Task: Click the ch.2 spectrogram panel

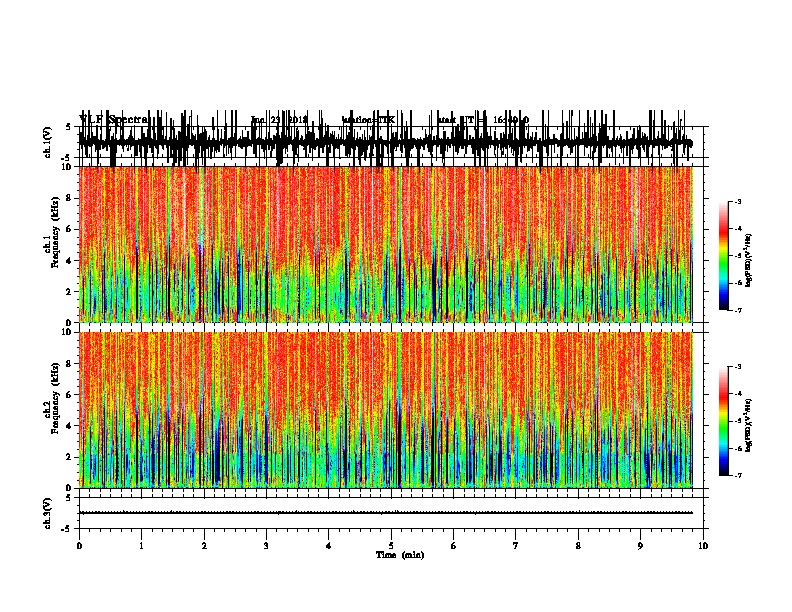Action: click(x=385, y=410)
